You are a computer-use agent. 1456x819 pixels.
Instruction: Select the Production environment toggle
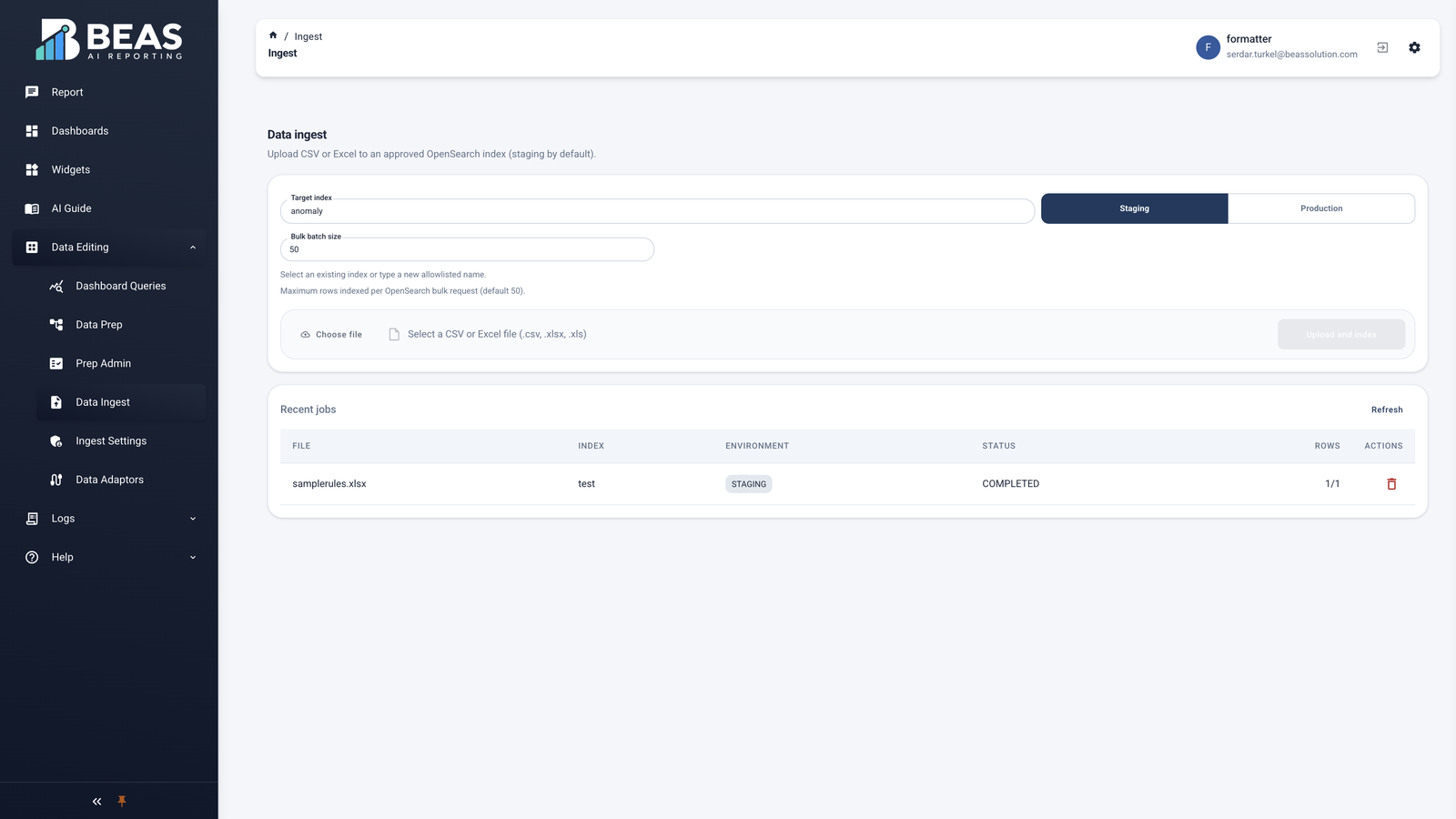pos(1321,208)
